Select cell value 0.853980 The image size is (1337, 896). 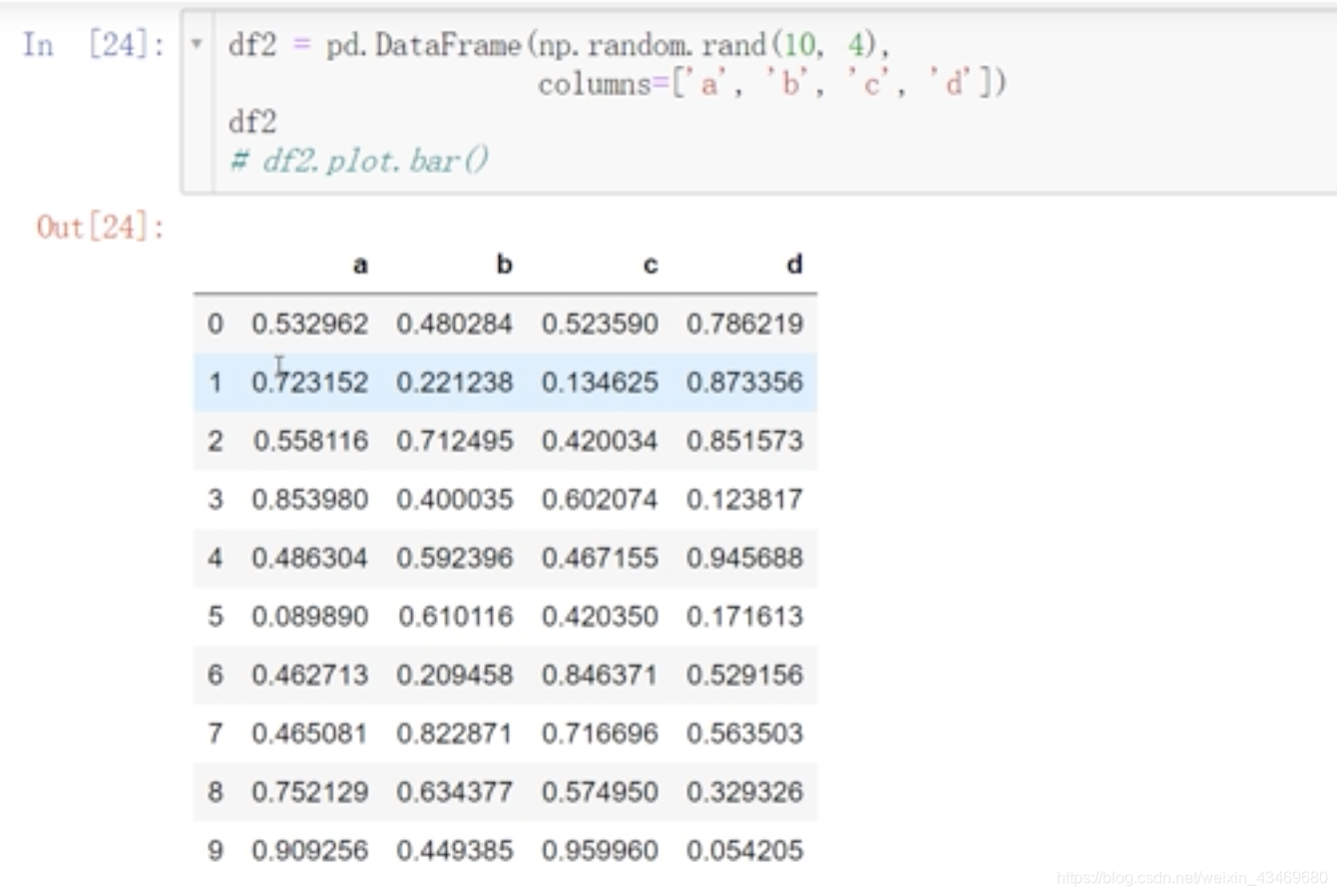(310, 499)
